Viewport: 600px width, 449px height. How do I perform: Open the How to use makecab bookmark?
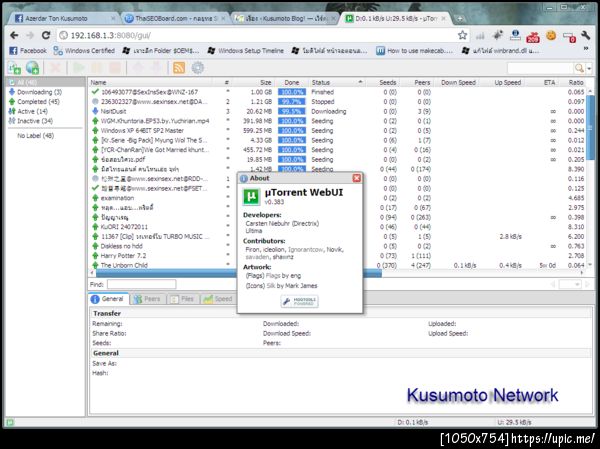414,51
